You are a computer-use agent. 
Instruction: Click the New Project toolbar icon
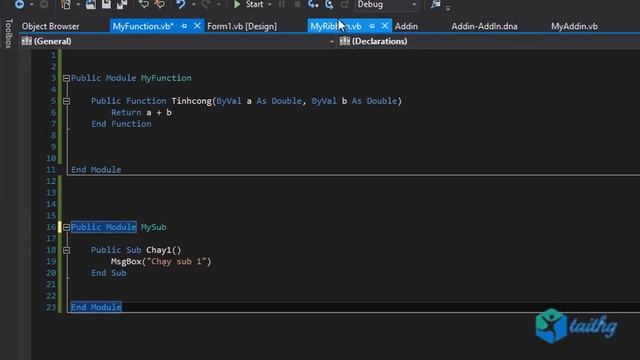tap(66, 4)
